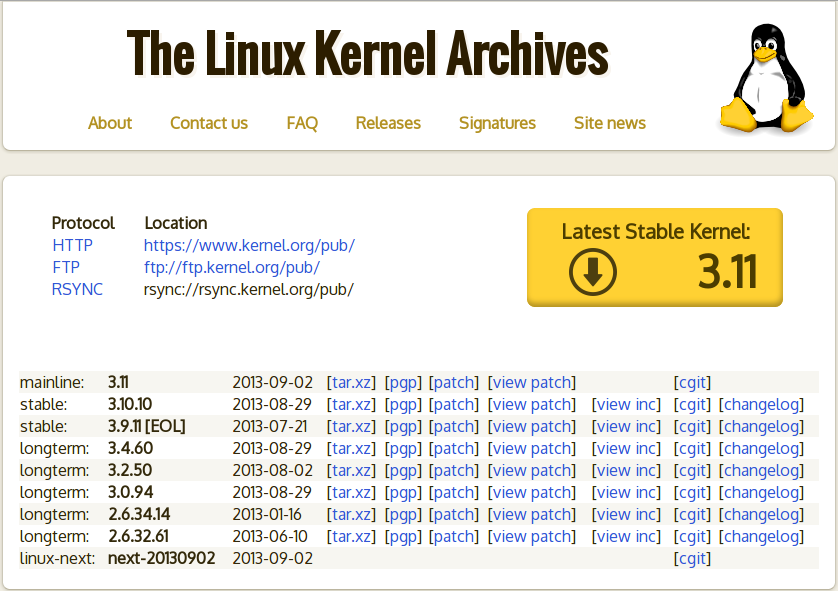Open view inc for longterm 3.4.60
This screenshot has height=591, width=838.
point(626,448)
